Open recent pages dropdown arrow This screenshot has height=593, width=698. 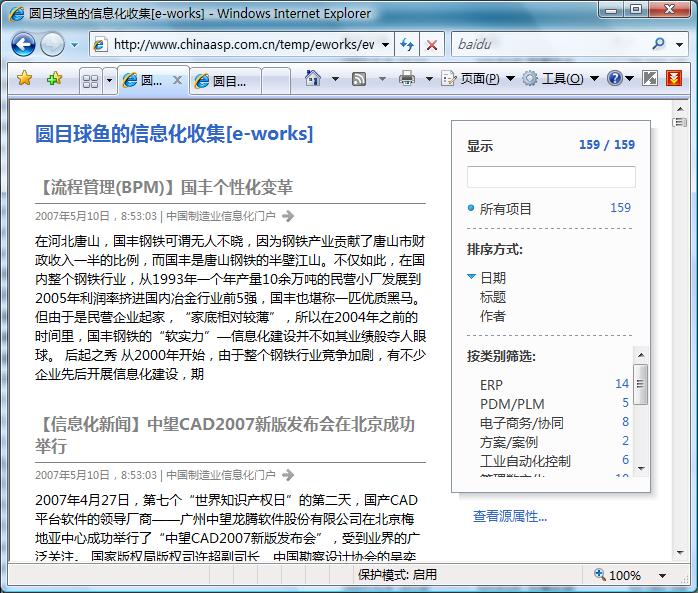coord(74,45)
